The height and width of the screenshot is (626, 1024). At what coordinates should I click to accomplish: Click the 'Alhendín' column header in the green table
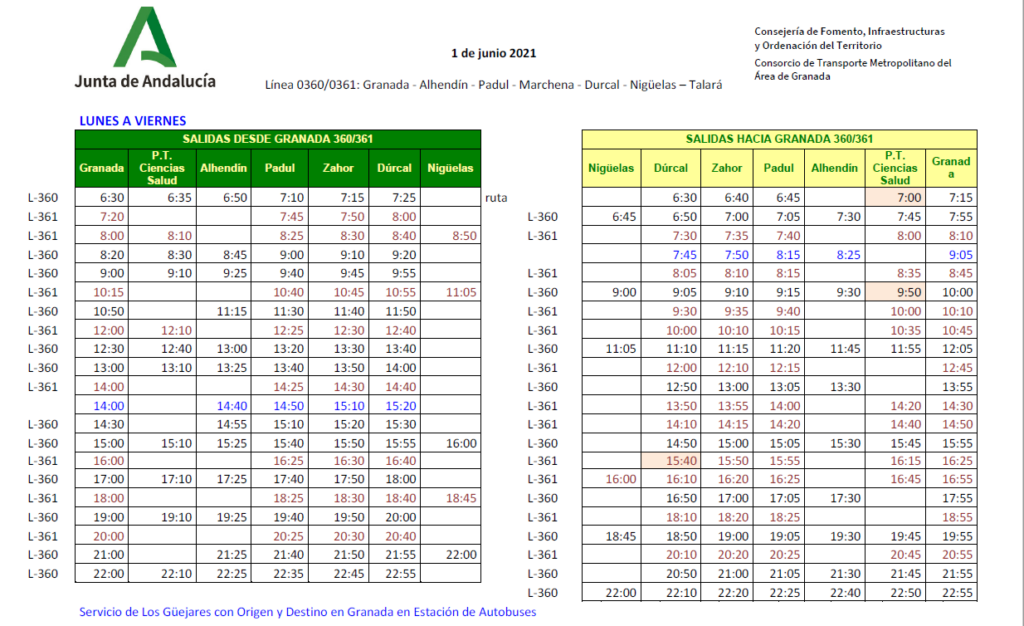pos(223,168)
